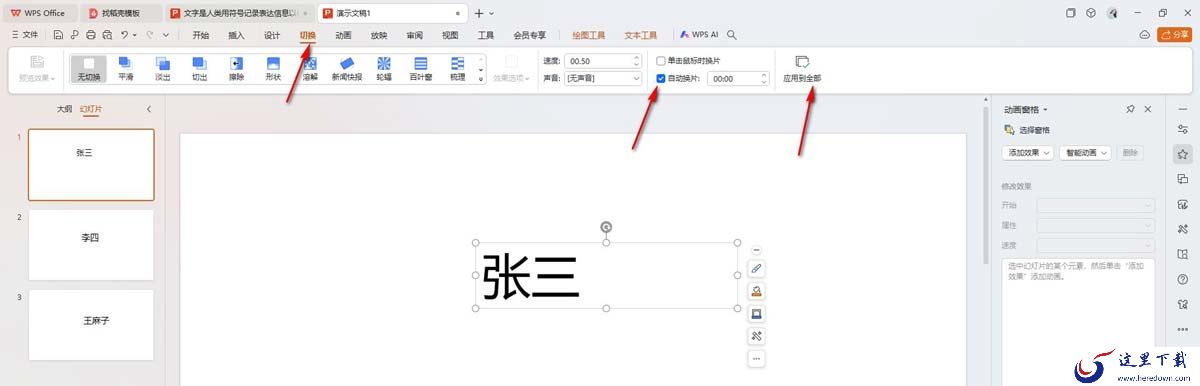The image size is (1200, 386).
Task: Click the pen edit icon beside text box
Action: pyautogui.click(x=756, y=269)
